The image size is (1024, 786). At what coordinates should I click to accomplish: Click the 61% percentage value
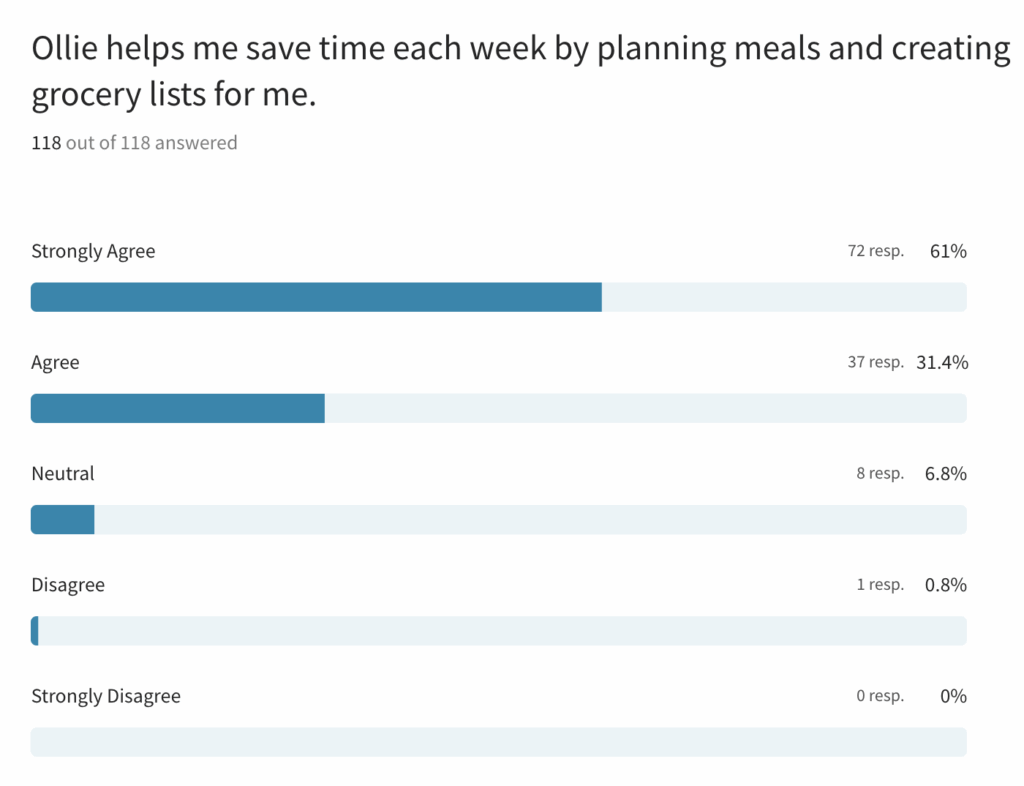pyautogui.click(x=948, y=251)
